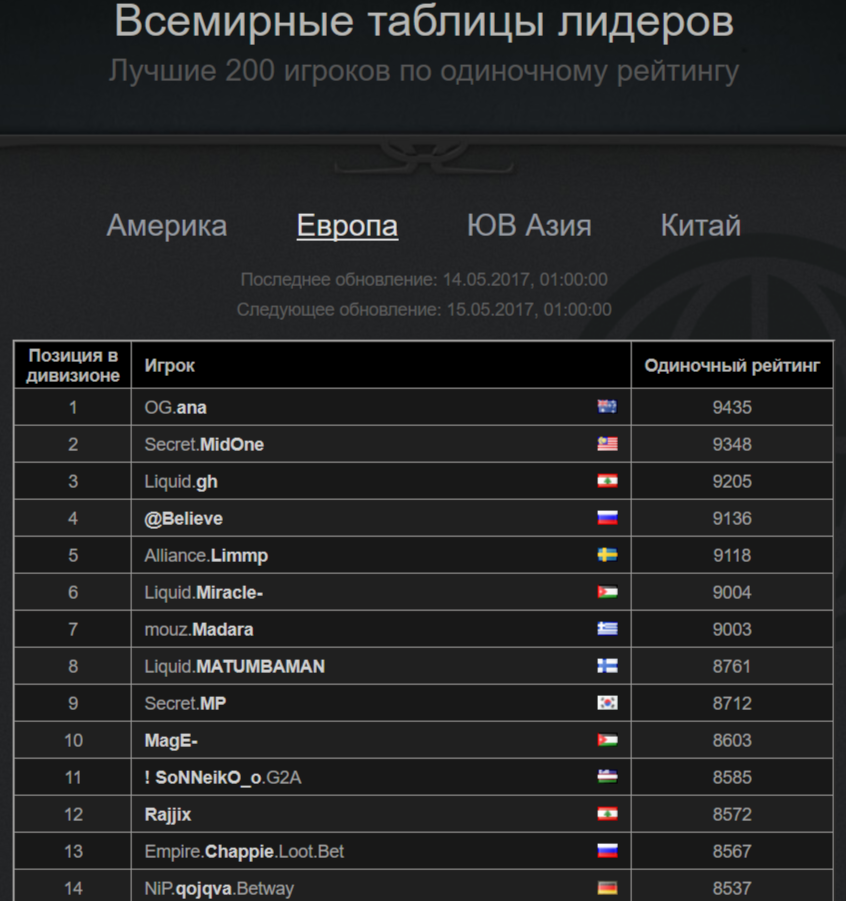Click the Finnish flag beside Liquid.MATUMBAMAN
The image size is (846, 901).
pos(607,666)
